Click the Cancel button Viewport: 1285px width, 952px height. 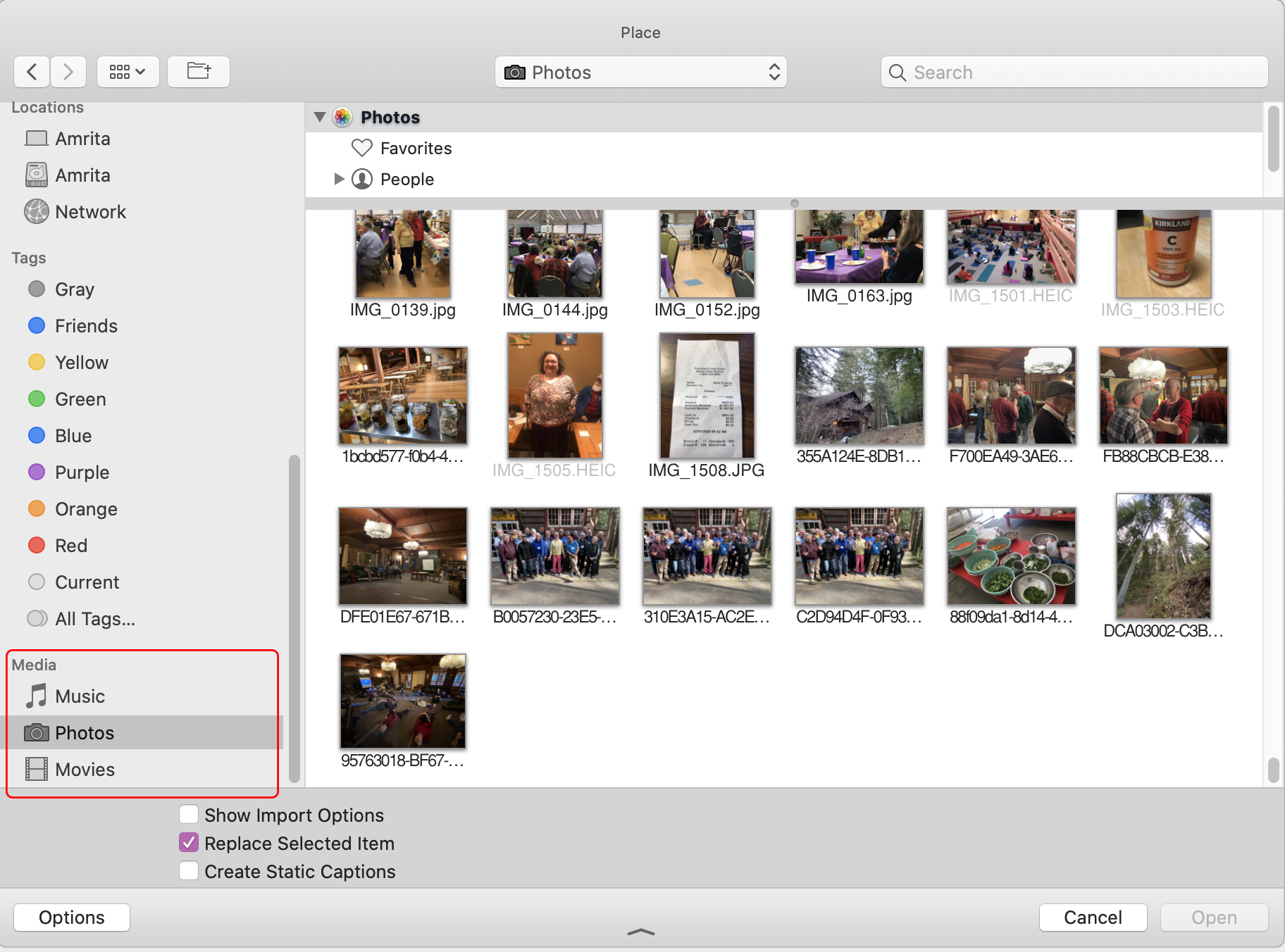(x=1092, y=917)
